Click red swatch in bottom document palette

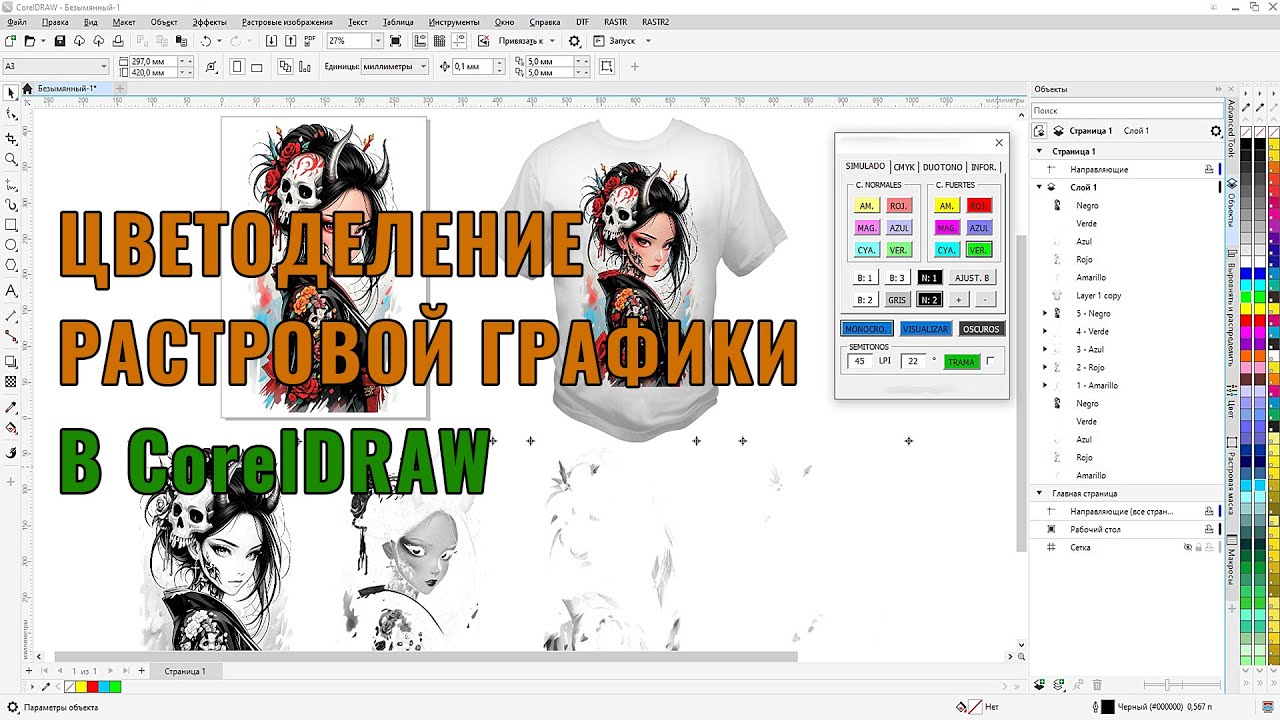[x=92, y=687]
